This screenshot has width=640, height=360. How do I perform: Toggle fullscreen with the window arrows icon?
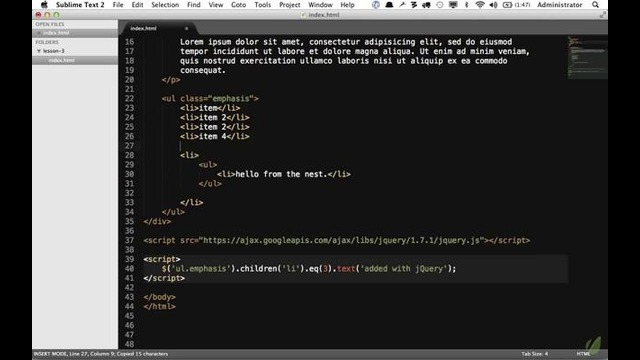point(603,15)
